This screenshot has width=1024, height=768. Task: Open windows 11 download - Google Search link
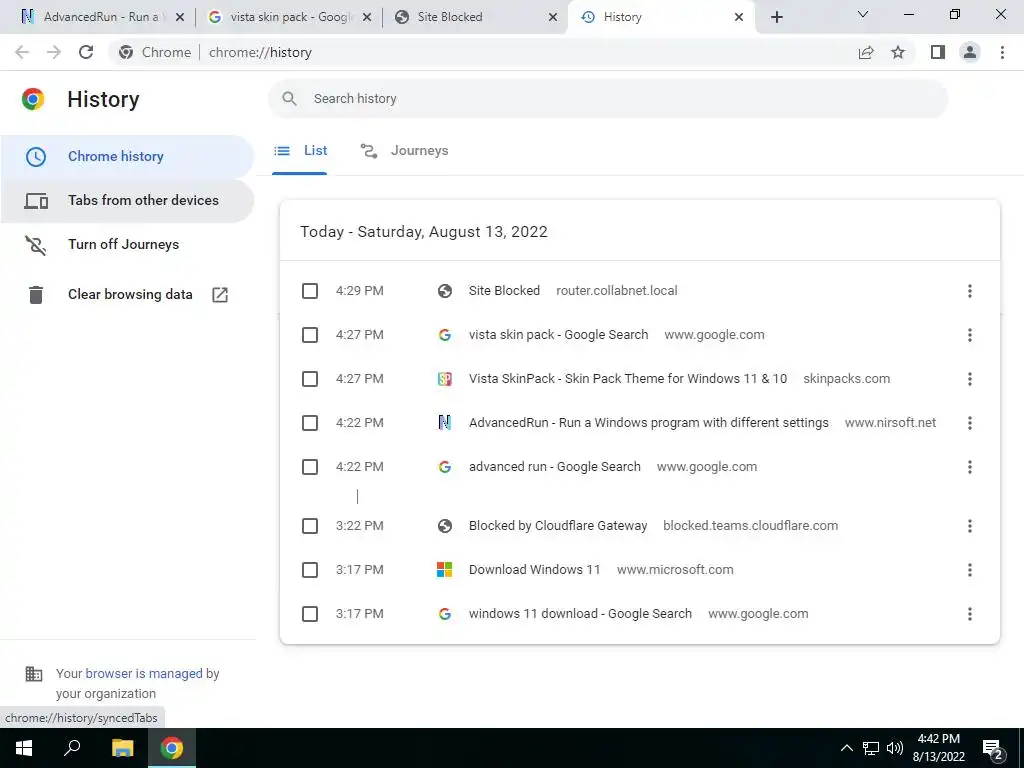click(x=580, y=614)
